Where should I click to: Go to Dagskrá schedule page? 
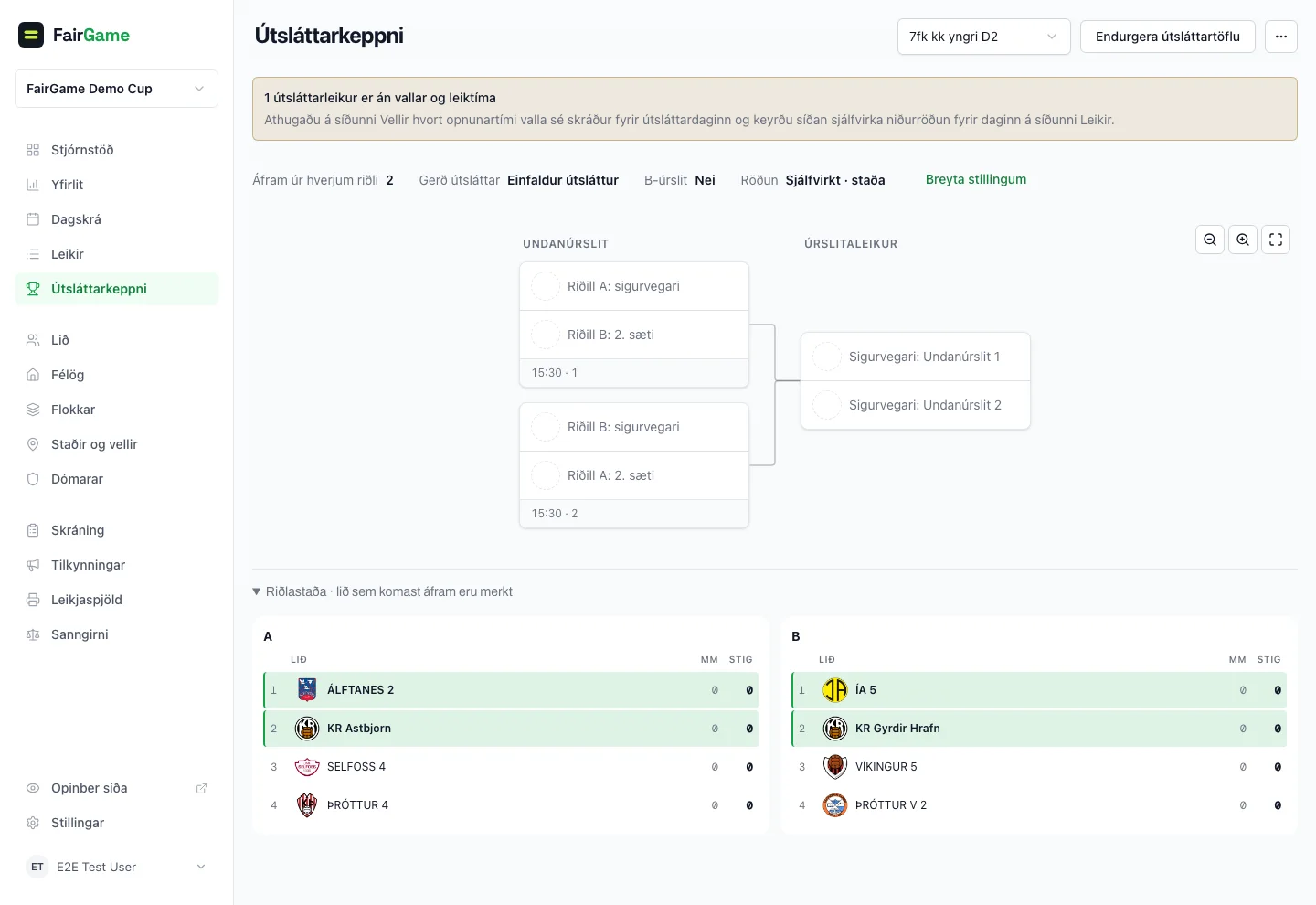coord(116,219)
